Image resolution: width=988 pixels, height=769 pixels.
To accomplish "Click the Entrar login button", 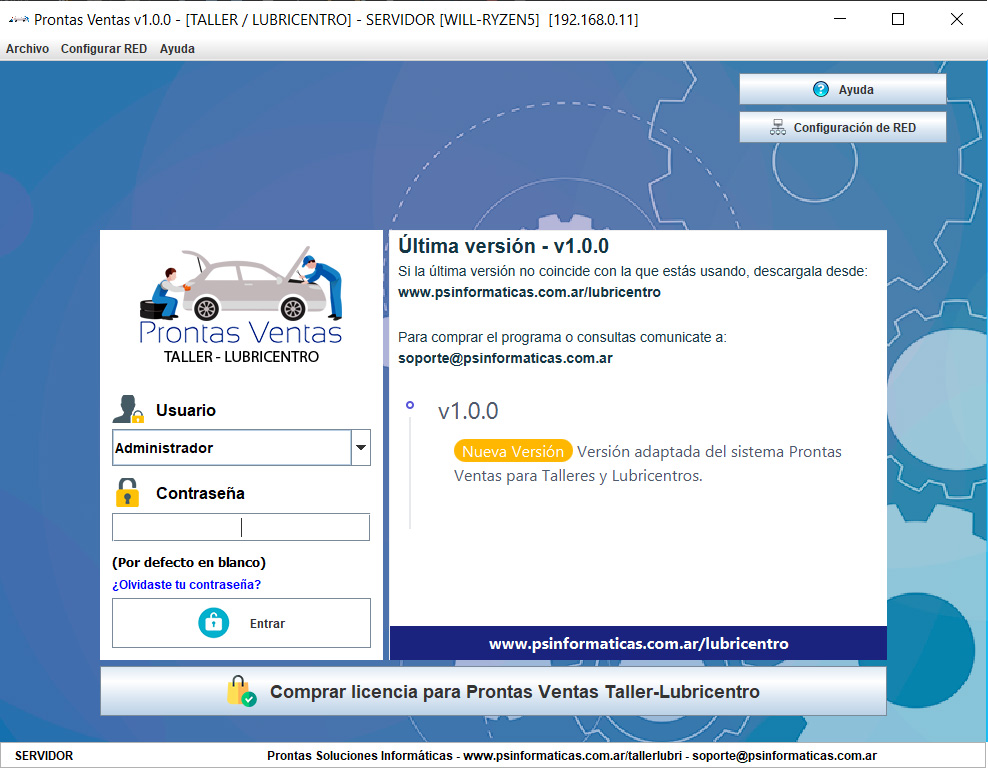I will [241, 623].
